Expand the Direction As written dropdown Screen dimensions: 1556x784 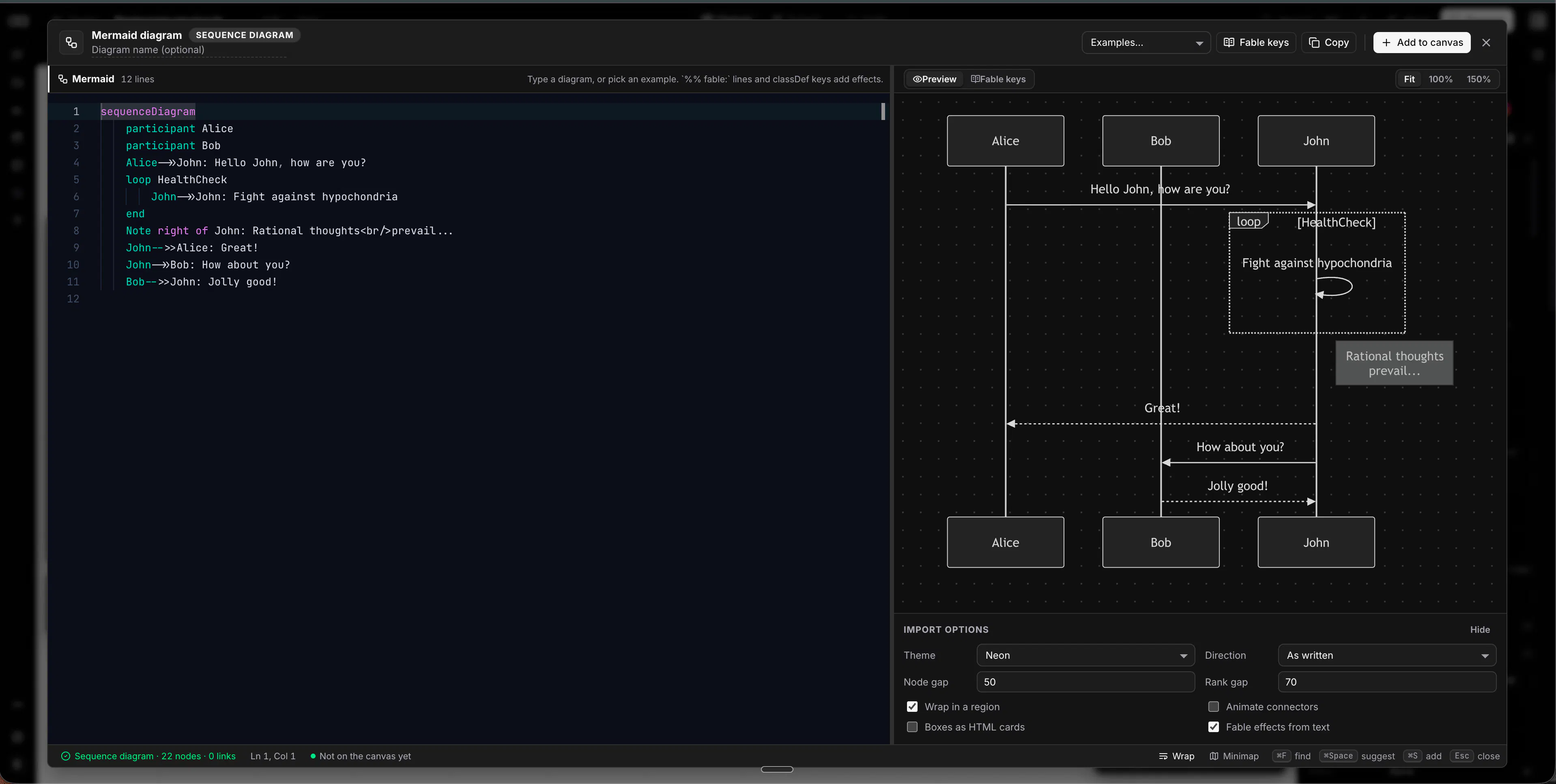click(1387, 655)
